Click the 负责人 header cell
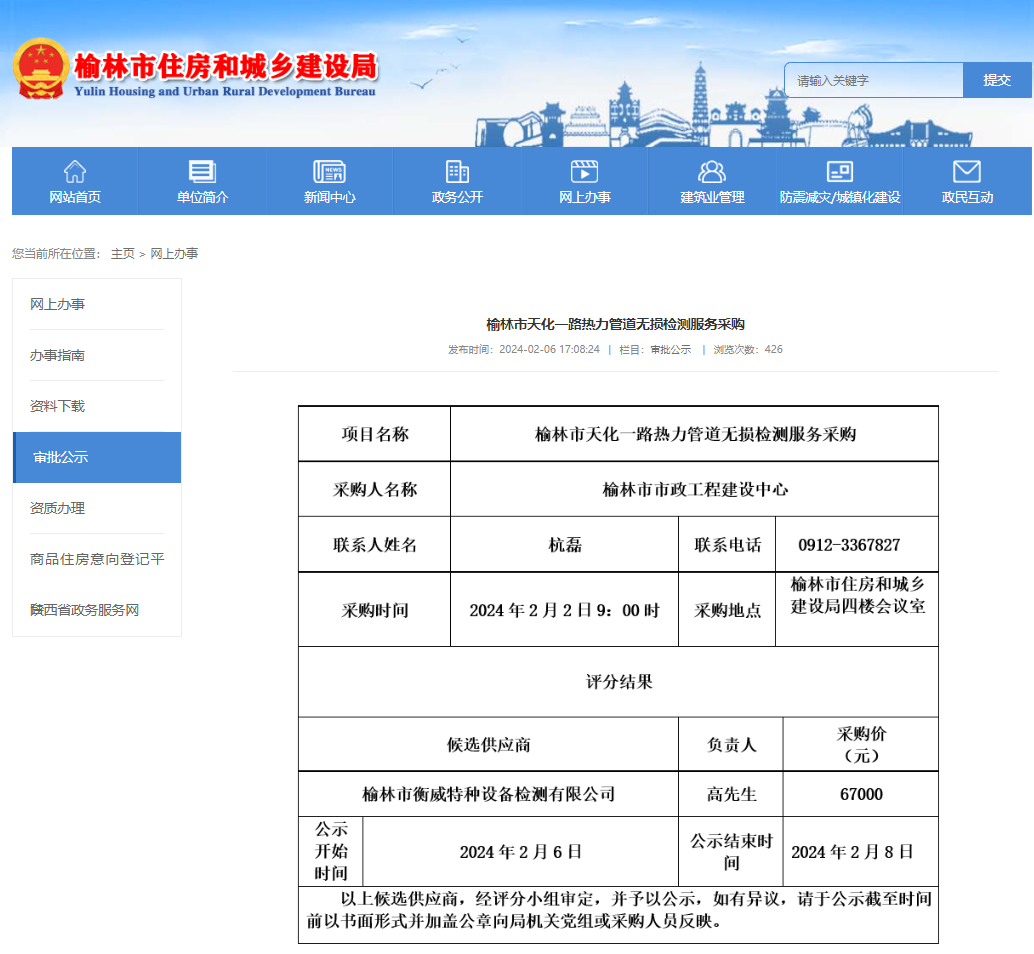The width and height of the screenshot is (1034, 954). click(731, 745)
